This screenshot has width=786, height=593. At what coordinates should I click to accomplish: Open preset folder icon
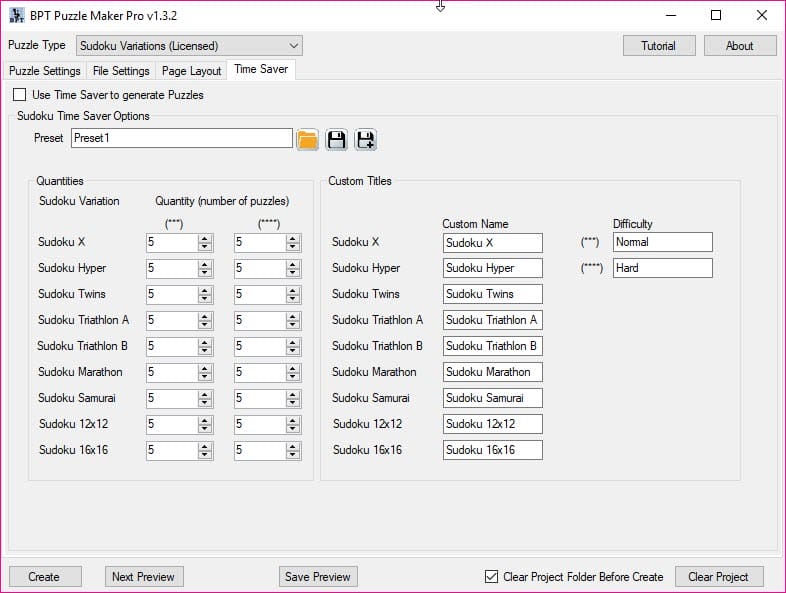(x=307, y=139)
